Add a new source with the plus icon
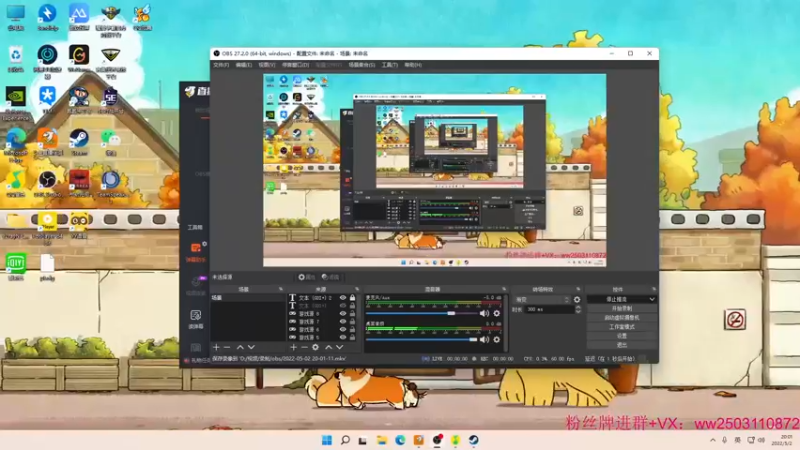 click(293, 347)
